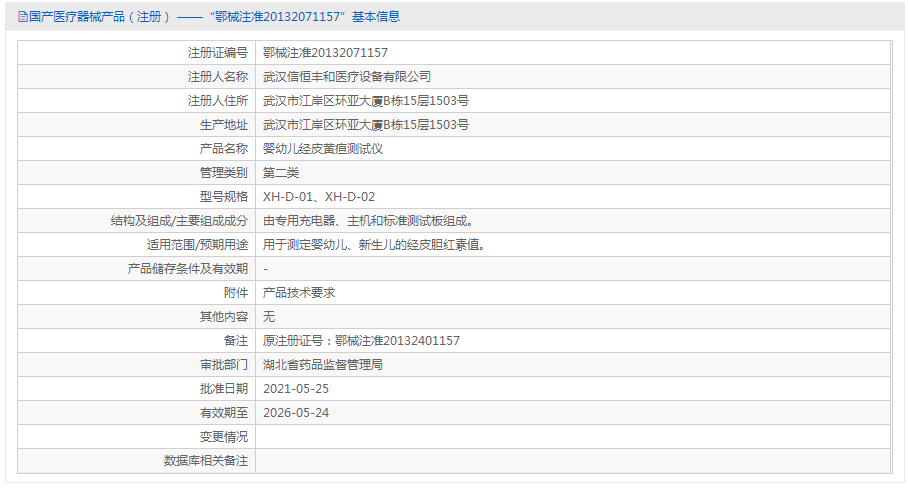
Task: Click the label 有效期至
Action: coord(224,413)
